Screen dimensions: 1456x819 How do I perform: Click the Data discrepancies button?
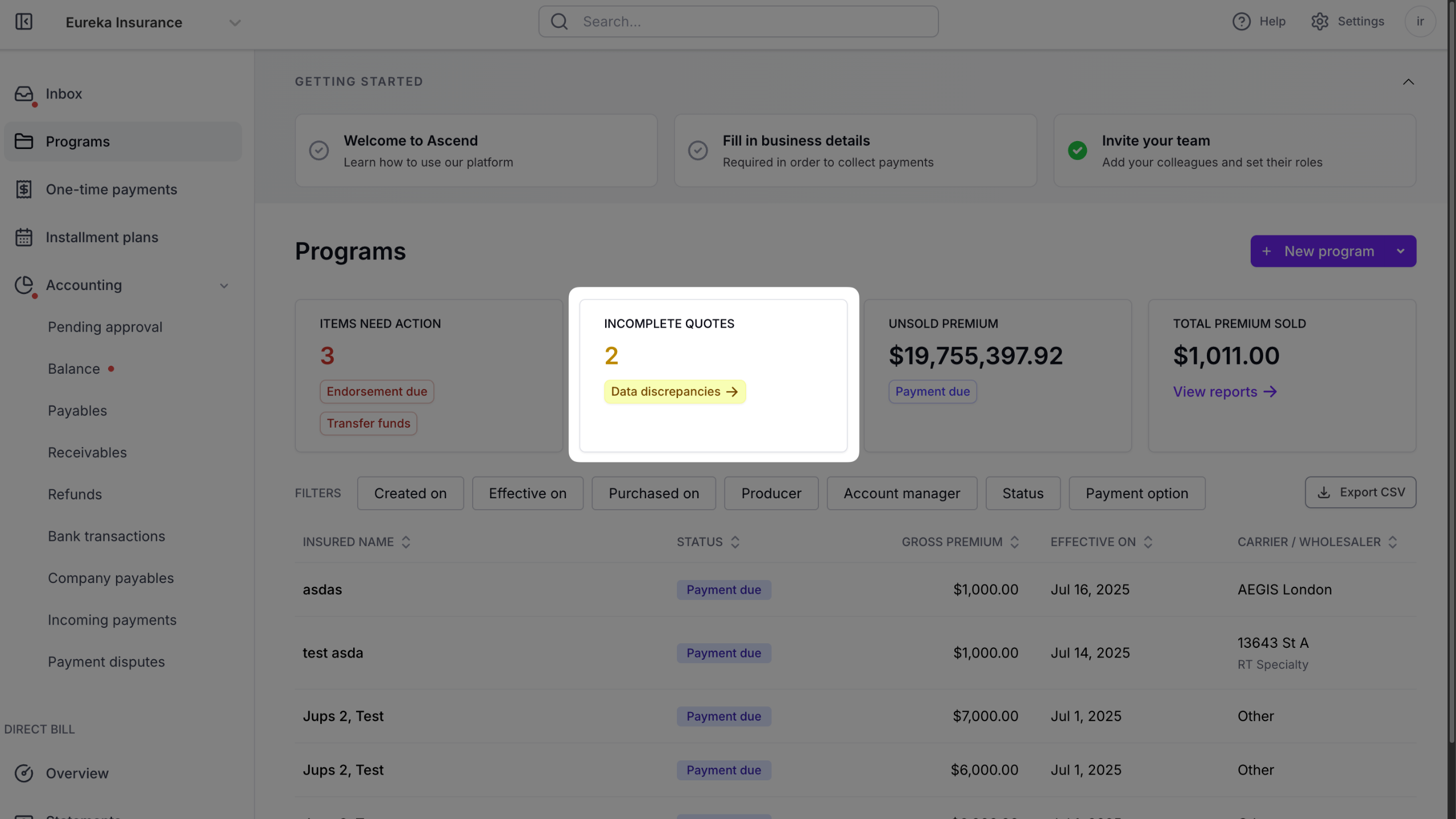(x=675, y=392)
